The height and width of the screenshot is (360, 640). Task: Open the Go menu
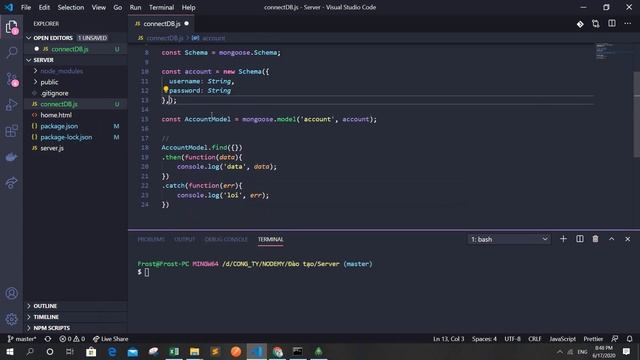click(x=118, y=7)
